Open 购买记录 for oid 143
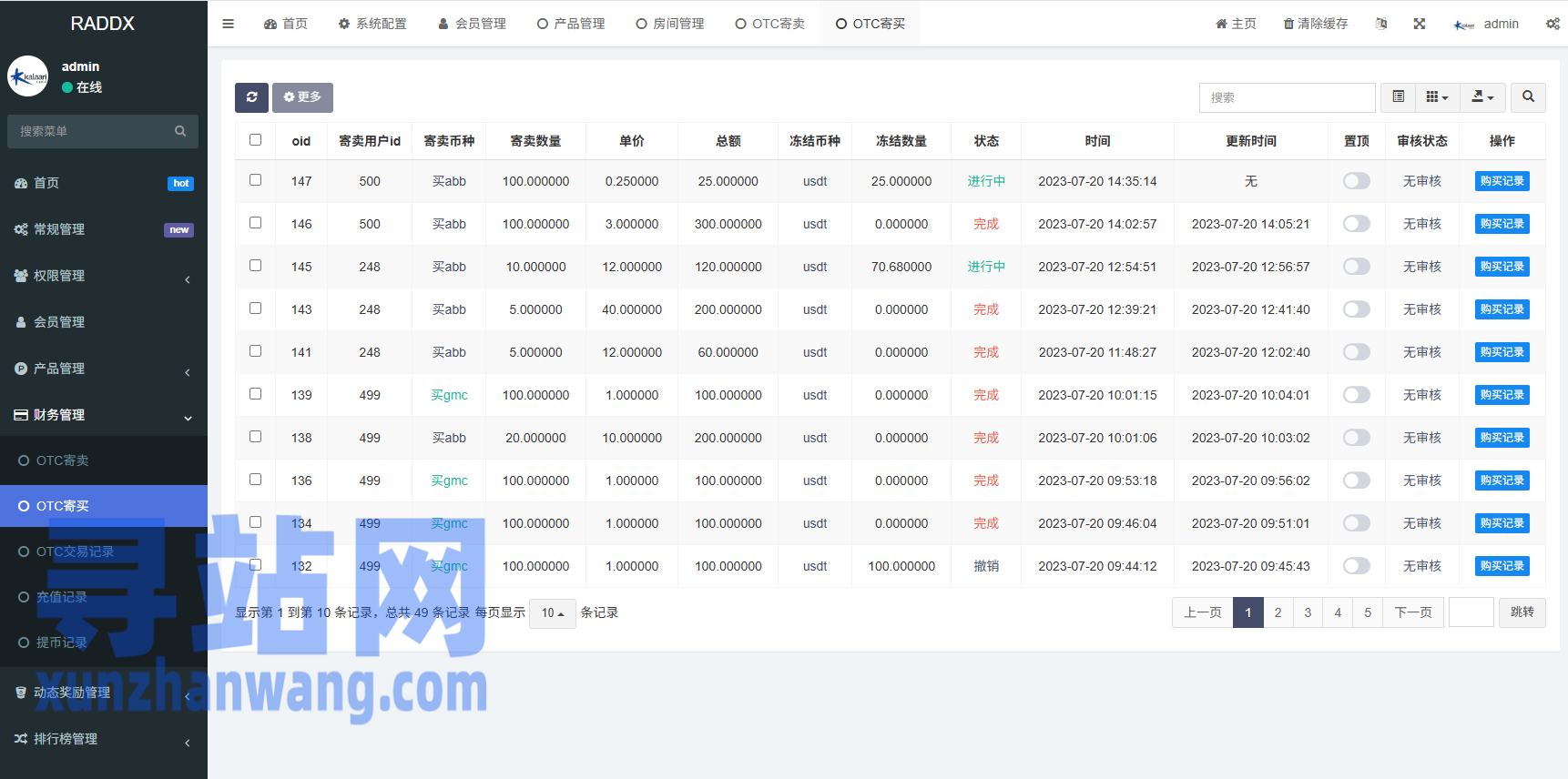Viewport: 1568px width, 779px height. pos(1502,309)
